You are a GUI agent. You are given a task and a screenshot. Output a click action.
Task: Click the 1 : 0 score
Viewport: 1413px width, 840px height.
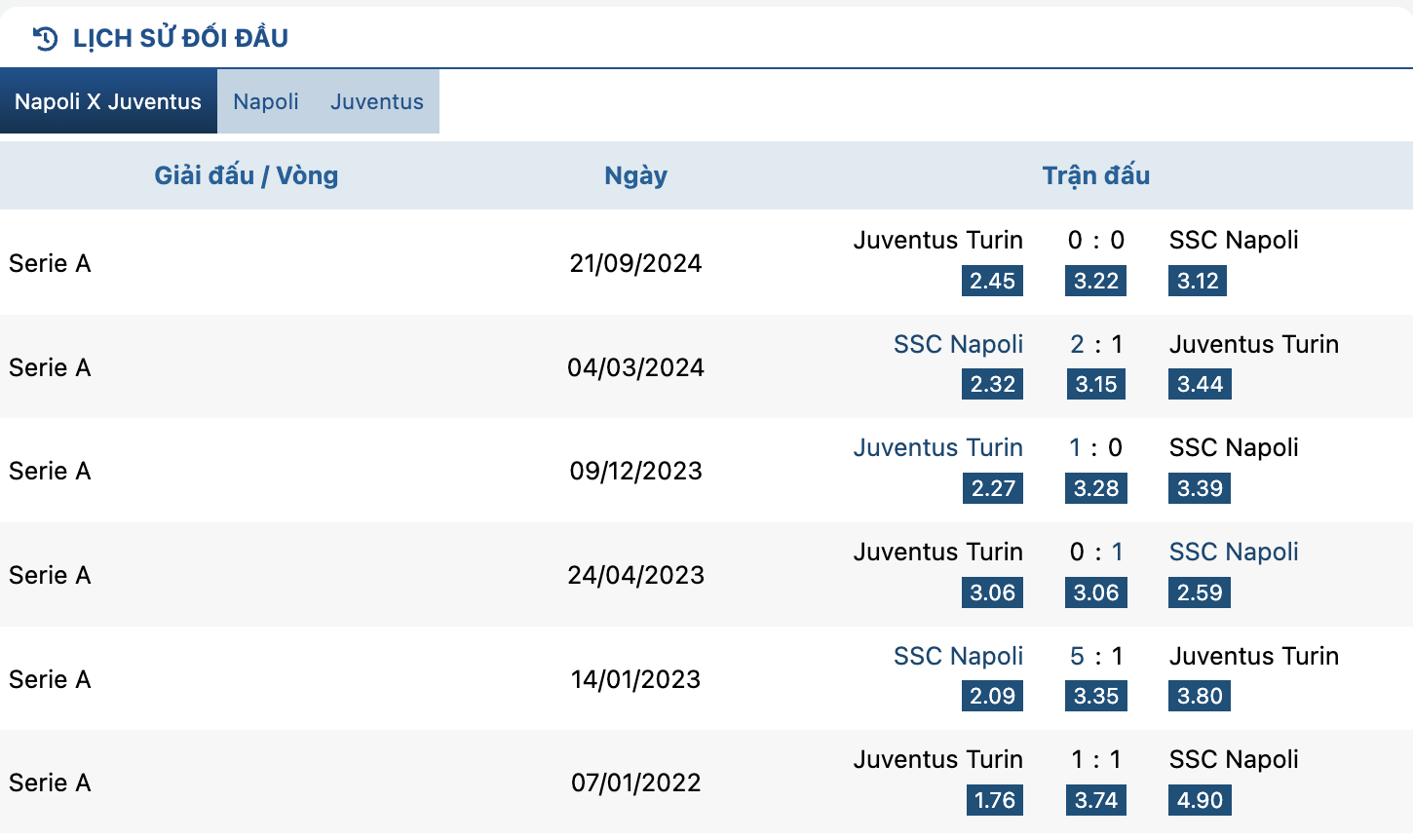[x=1096, y=447]
